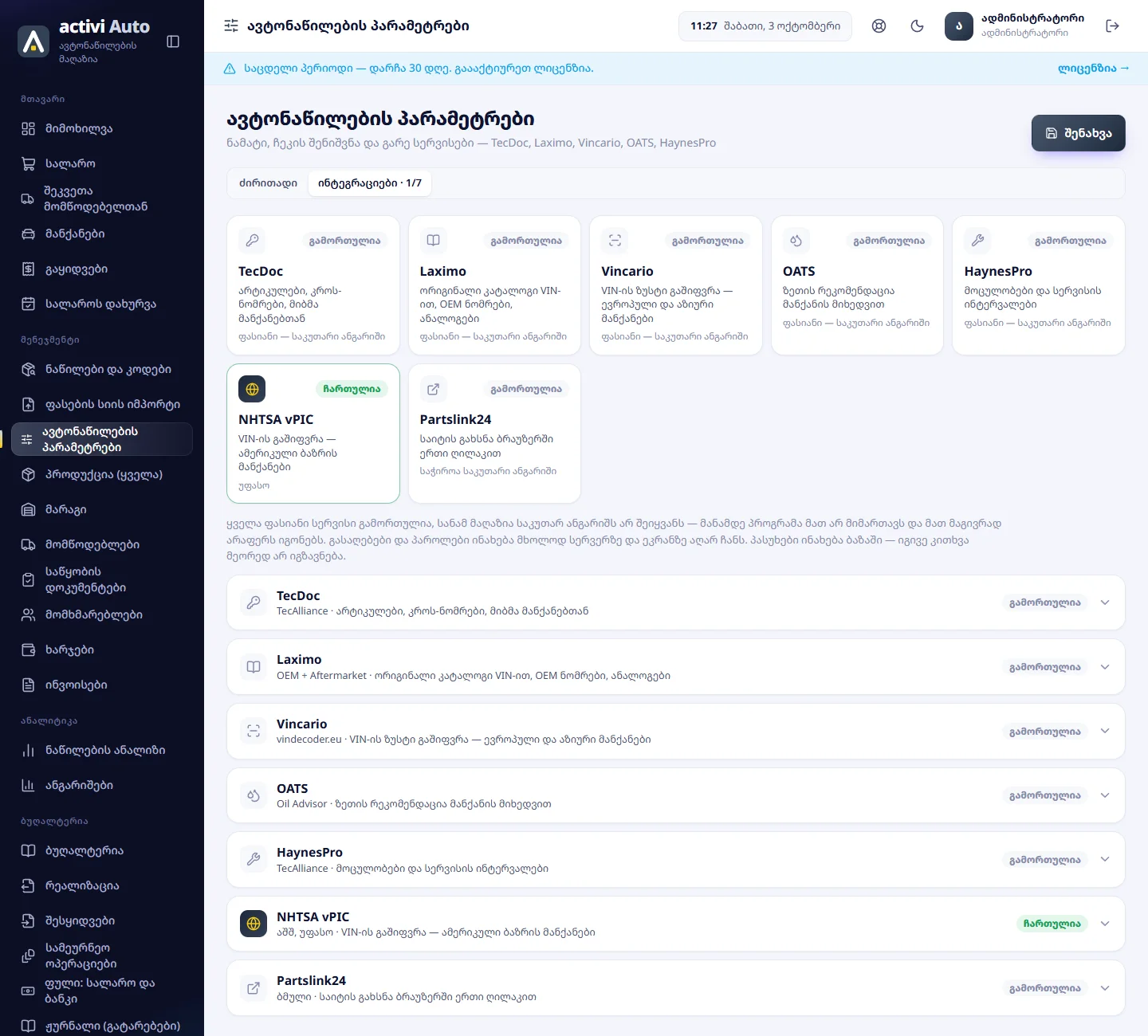Open ინვოისები in the sidebar
Image resolution: width=1148 pixels, height=1036 pixels.
(x=102, y=685)
